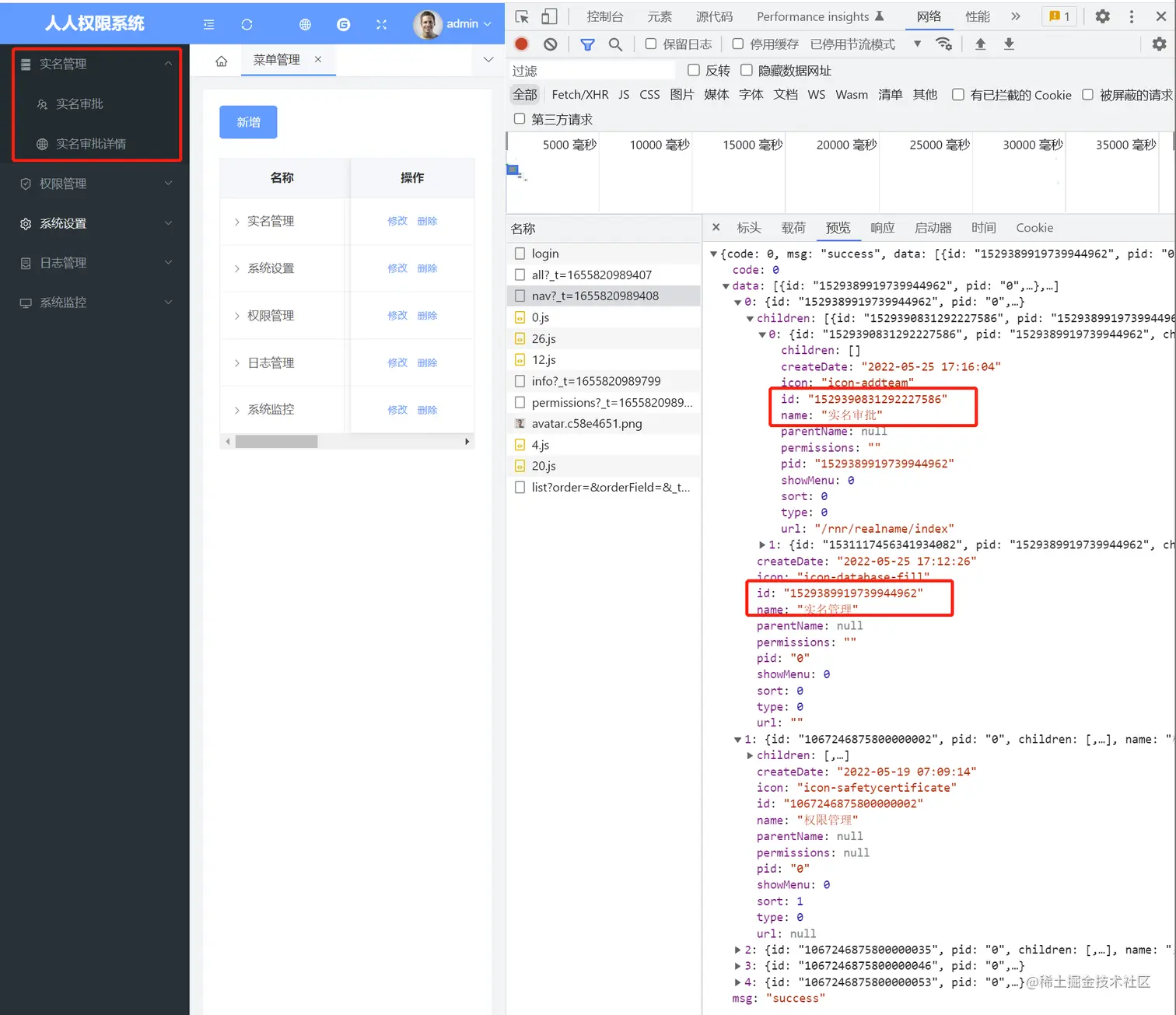Close the 菜单管理 tab

[x=318, y=59]
